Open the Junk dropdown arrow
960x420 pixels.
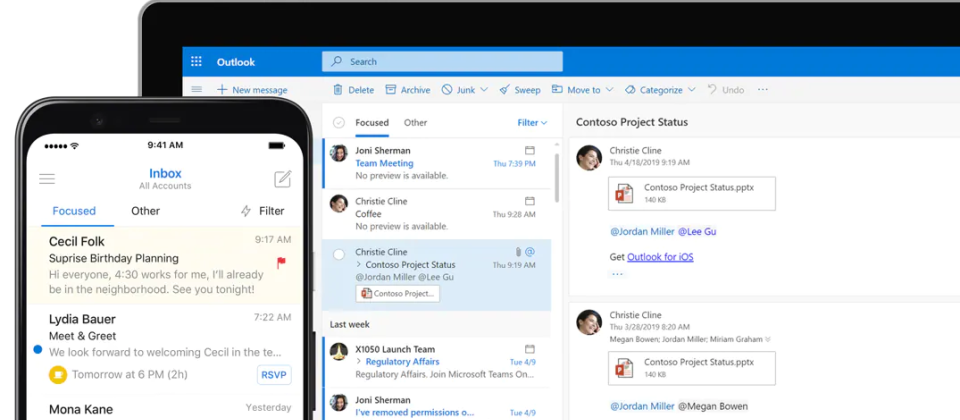tap(484, 89)
